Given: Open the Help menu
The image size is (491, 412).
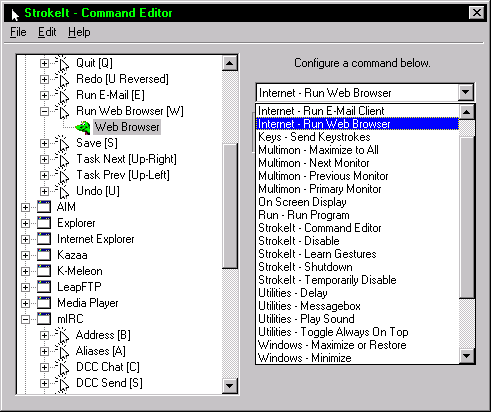Looking at the screenshot, I should (79, 32).
